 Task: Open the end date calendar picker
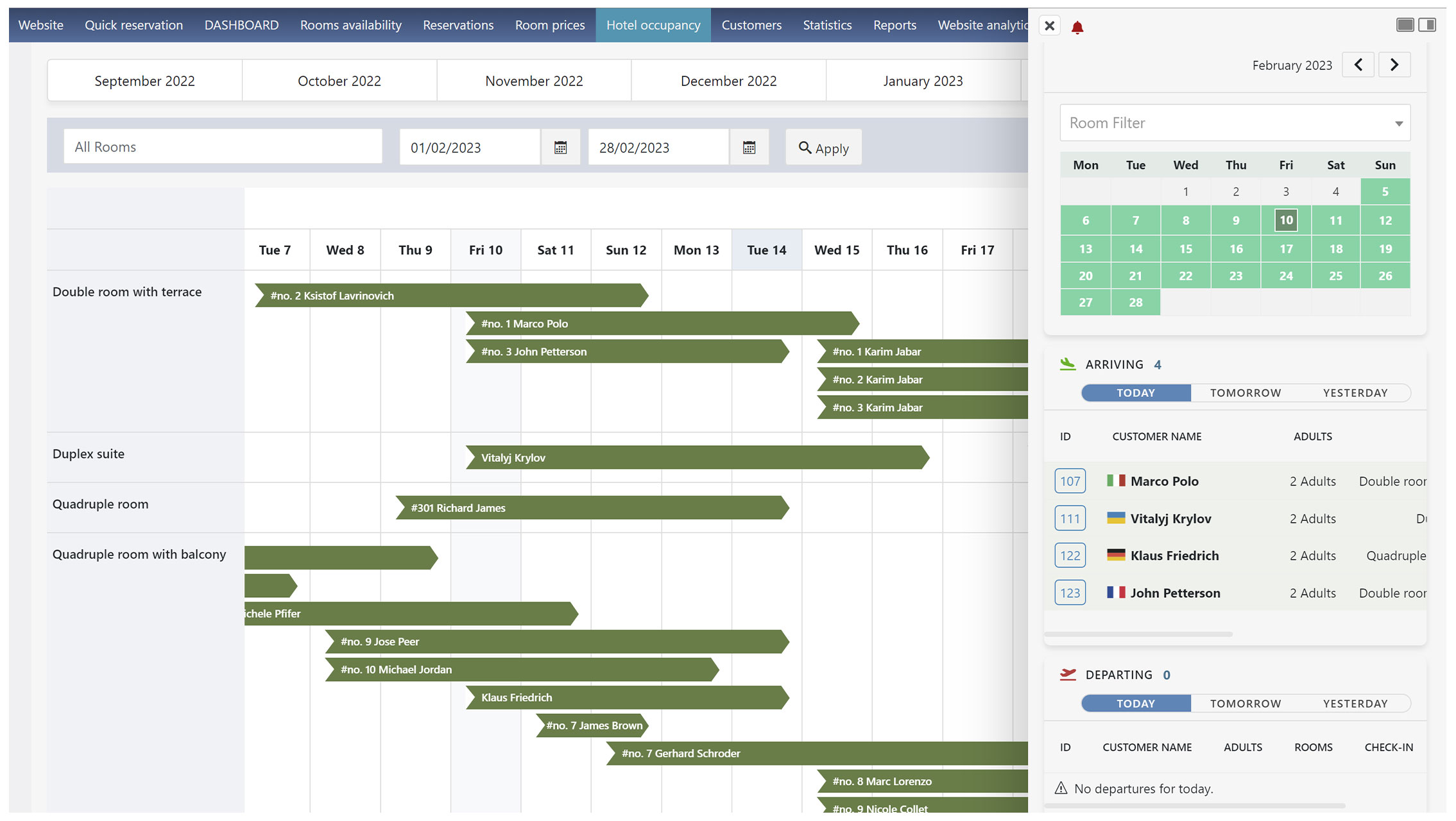tap(749, 148)
